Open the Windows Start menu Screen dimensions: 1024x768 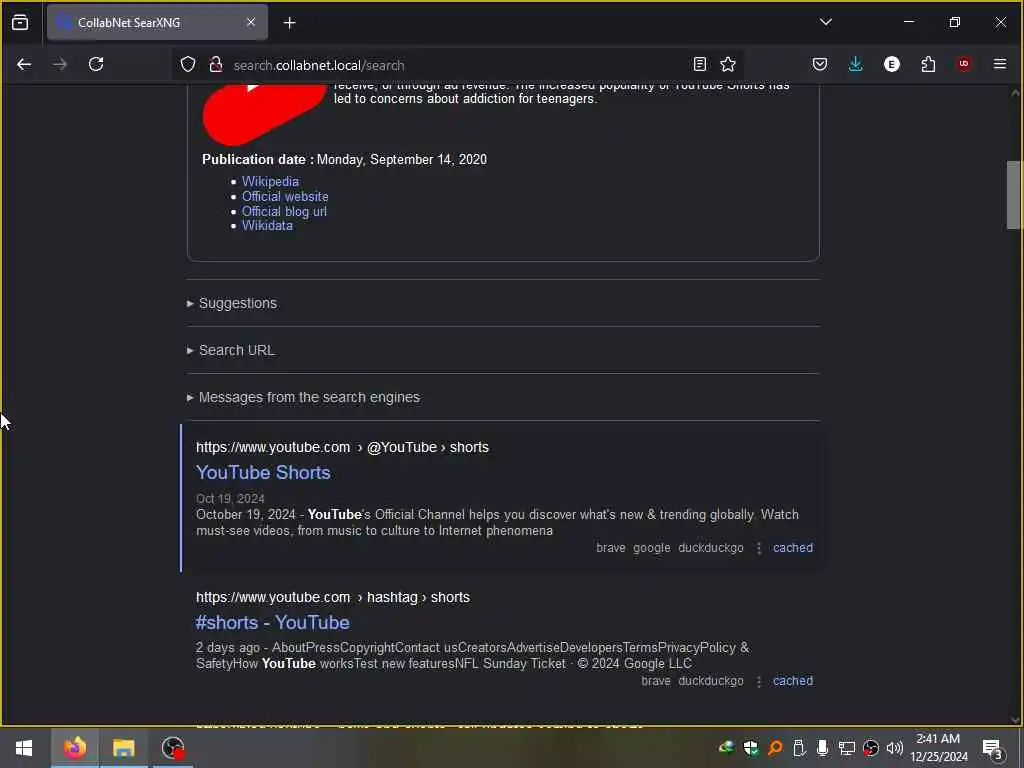pyautogui.click(x=24, y=748)
